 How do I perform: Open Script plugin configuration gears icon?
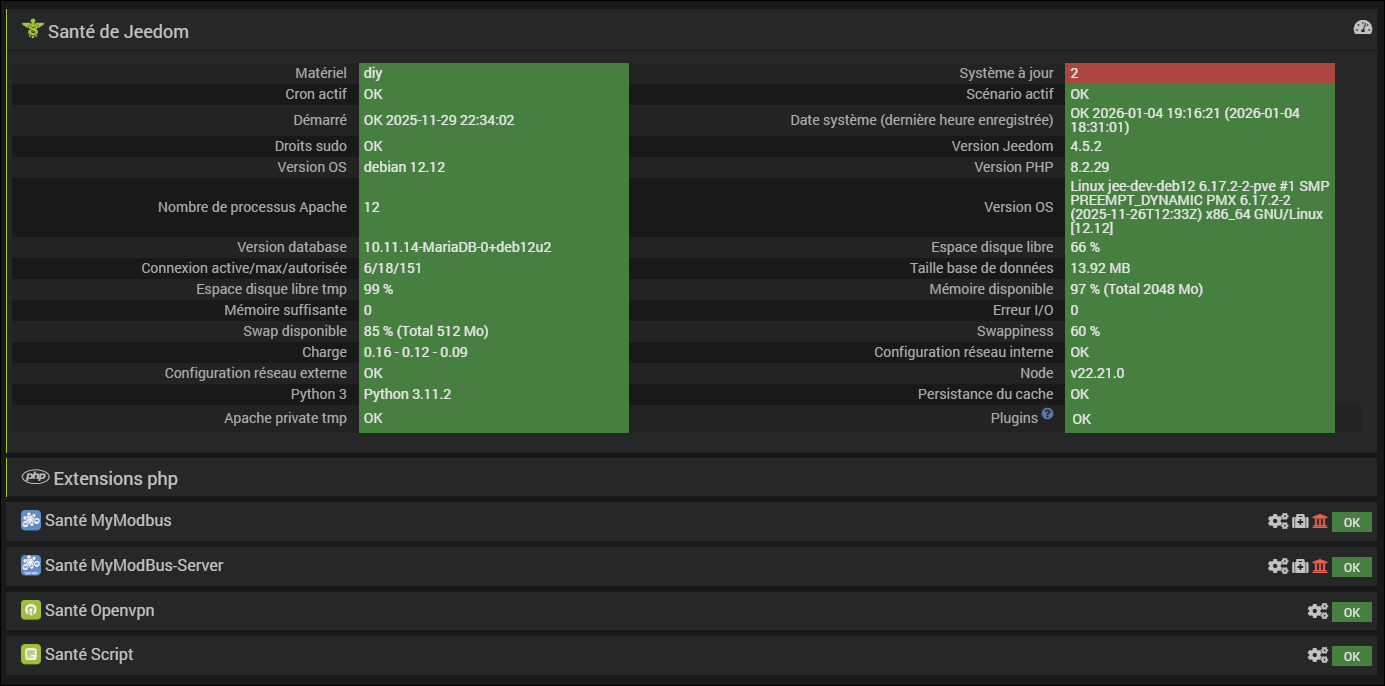coord(1318,655)
